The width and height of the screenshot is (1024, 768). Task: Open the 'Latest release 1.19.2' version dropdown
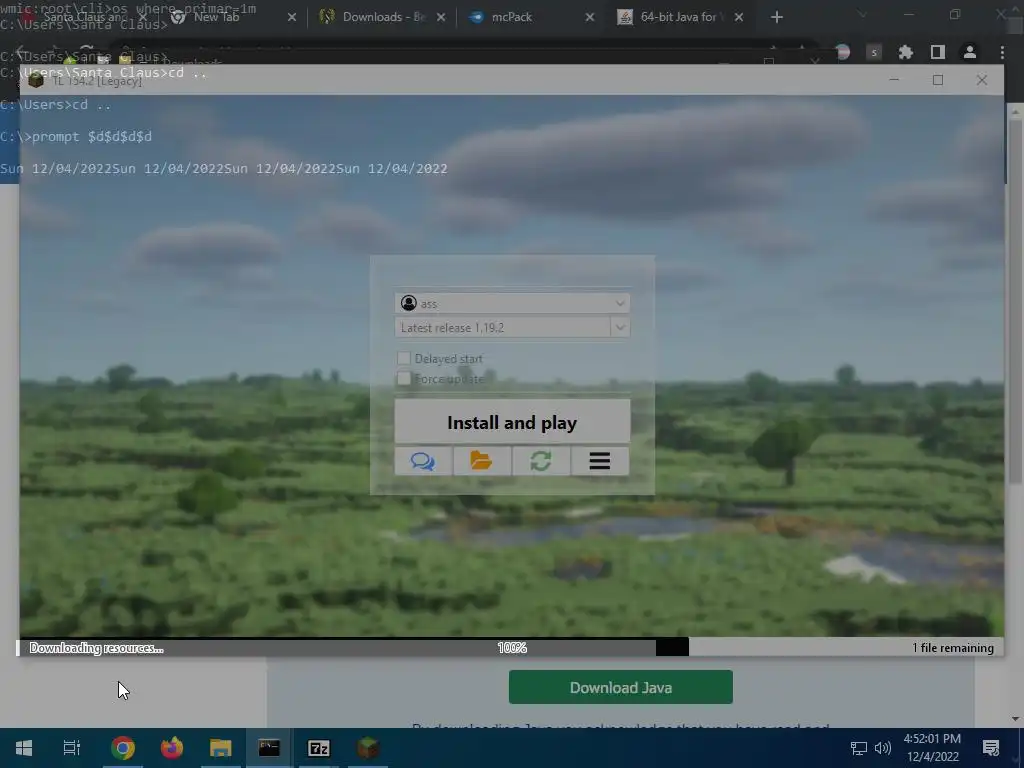pyautogui.click(x=512, y=327)
